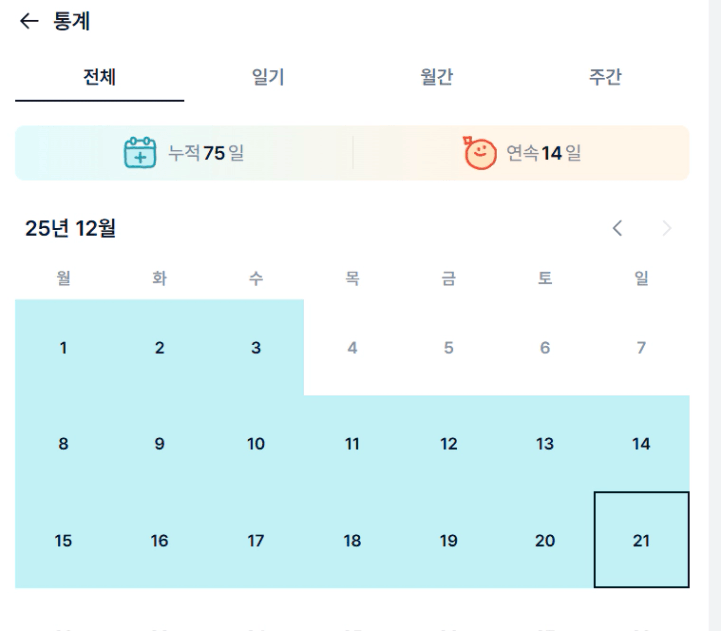Viewport: 721px width, 631px height.
Task: Click the cumulative days calendar icon
Action: tap(140, 153)
